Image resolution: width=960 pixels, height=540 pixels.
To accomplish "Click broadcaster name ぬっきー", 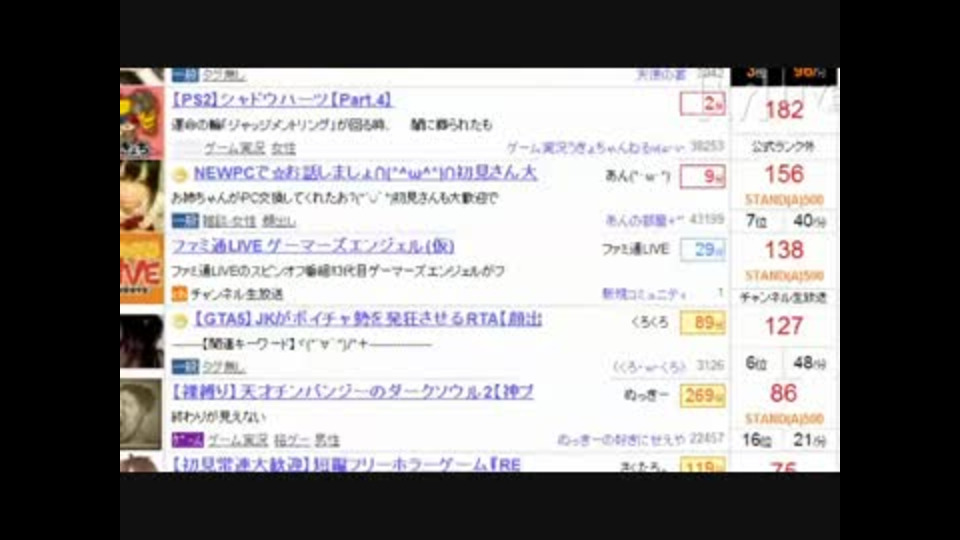I will (x=647, y=396).
